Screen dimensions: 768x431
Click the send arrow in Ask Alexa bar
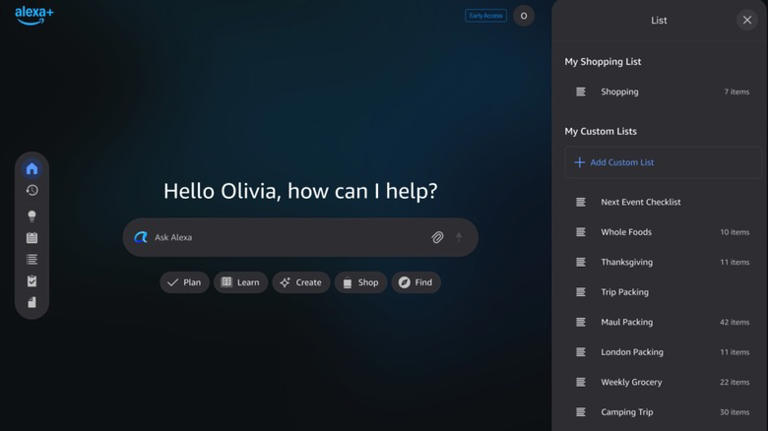point(459,238)
